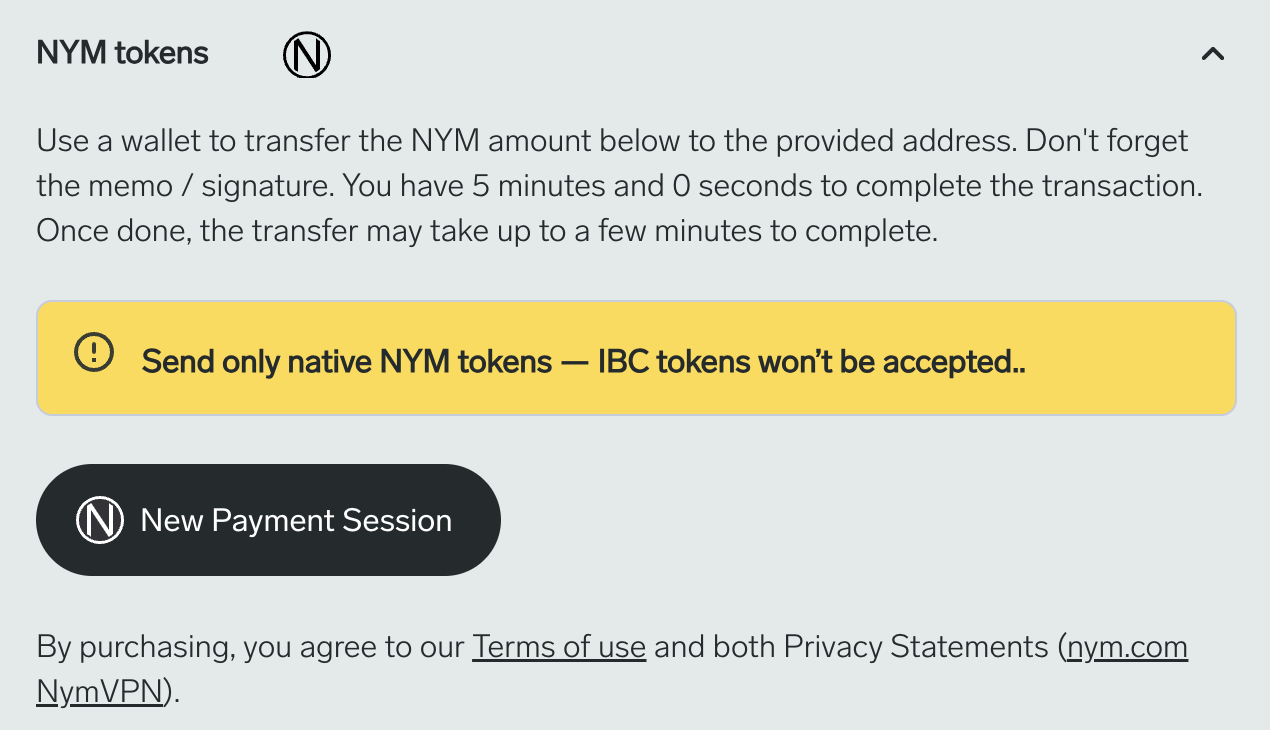1270x730 pixels.
Task: Start a New Payment Session
Action: (x=268, y=520)
